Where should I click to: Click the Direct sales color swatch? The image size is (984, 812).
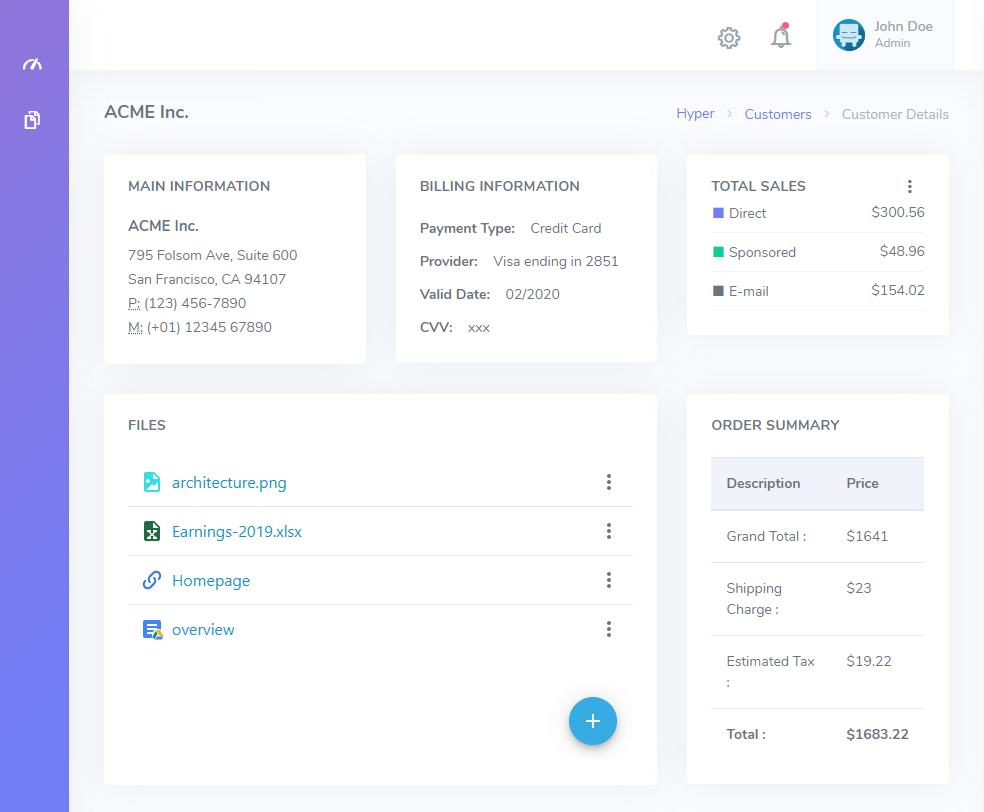coord(718,213)
